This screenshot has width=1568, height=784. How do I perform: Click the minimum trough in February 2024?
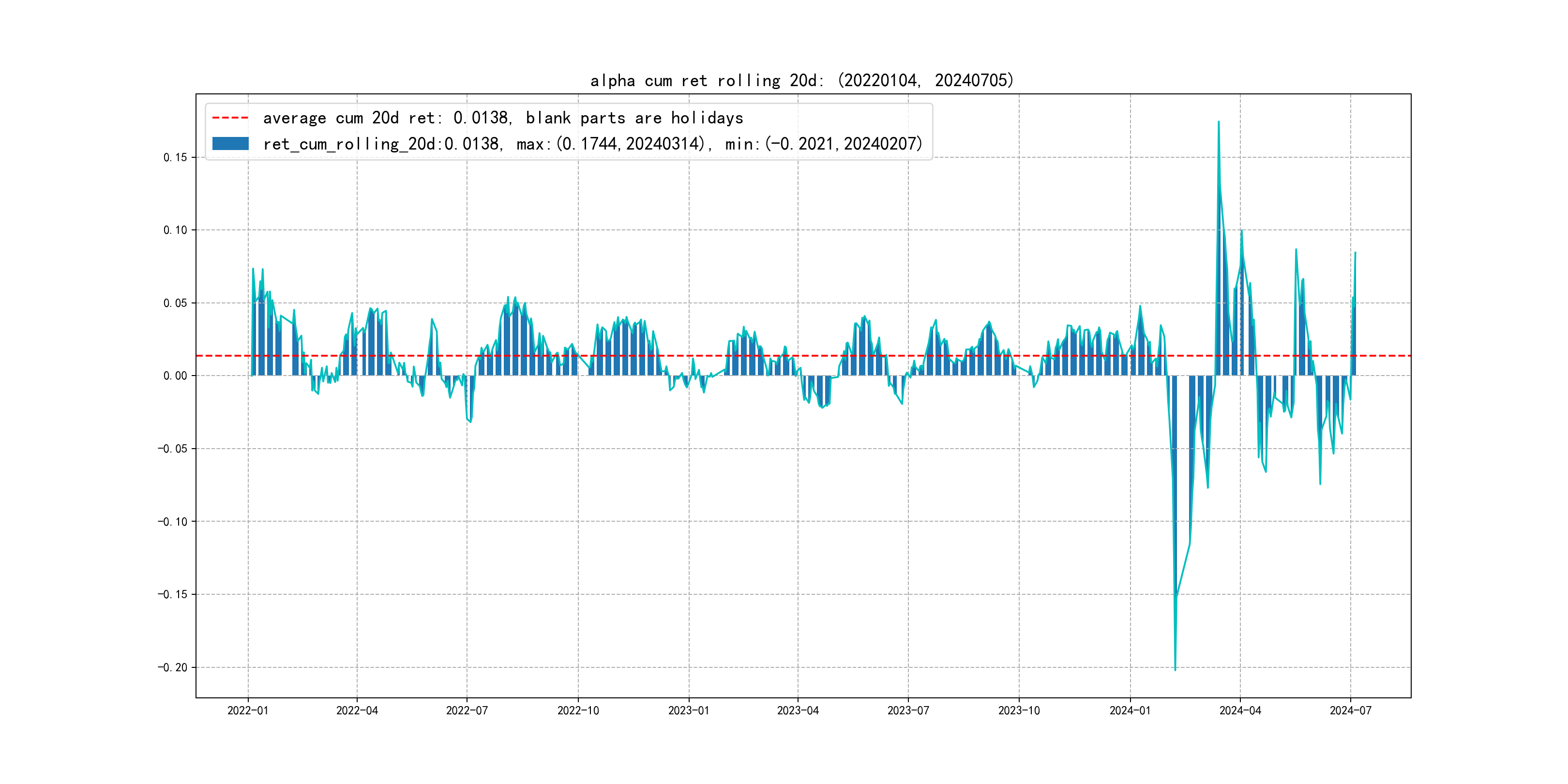click(1175, 669)
